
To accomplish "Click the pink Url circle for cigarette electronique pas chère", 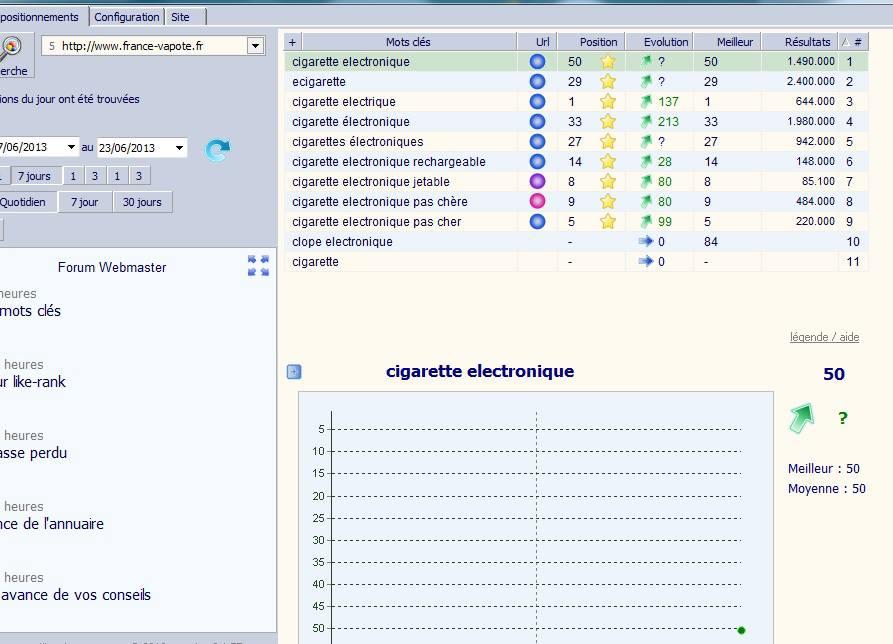I will click(x=537, y=201).
